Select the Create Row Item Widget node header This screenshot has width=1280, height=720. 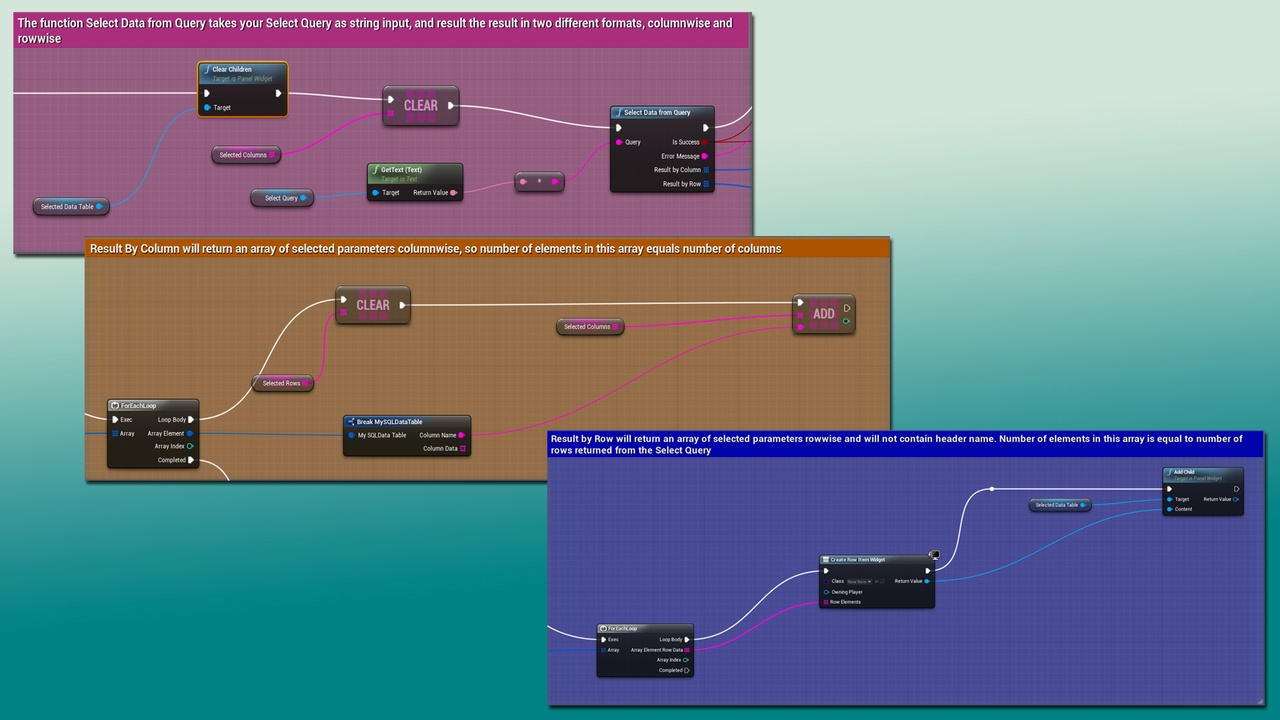(877, 559)
